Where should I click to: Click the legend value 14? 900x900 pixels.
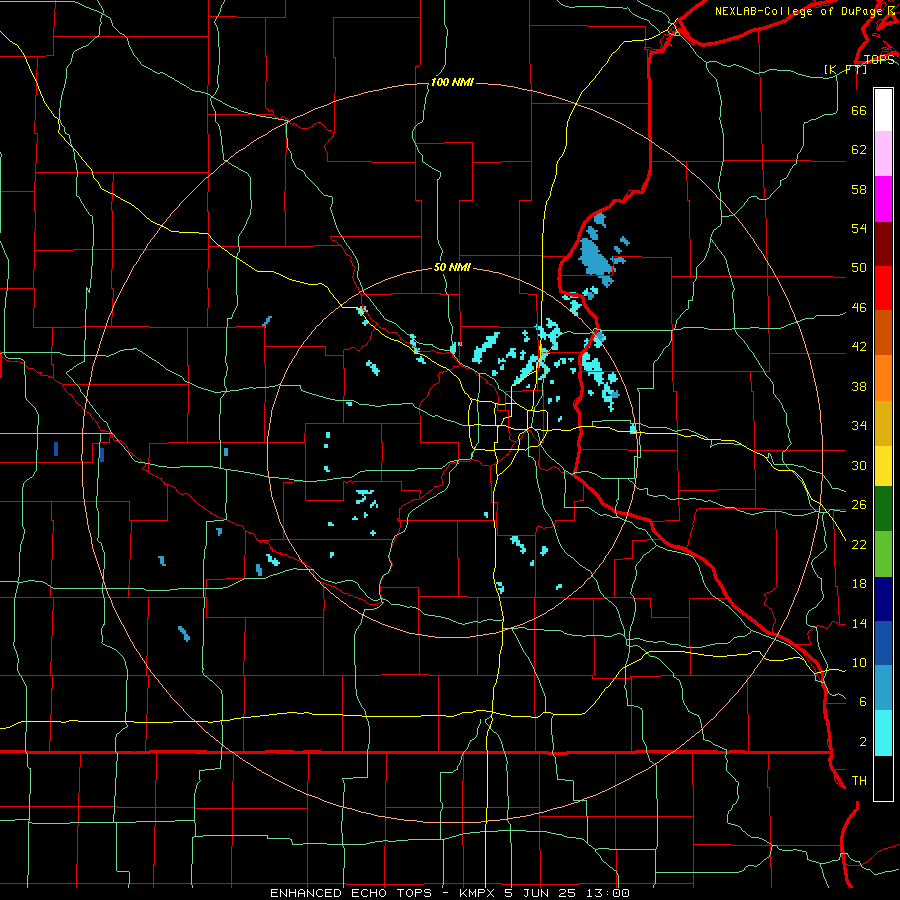(859, 623)
